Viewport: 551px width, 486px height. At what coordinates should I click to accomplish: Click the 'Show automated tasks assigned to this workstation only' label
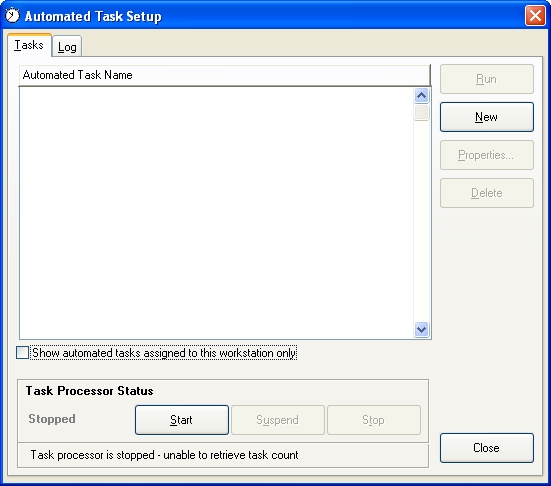pos(164,353)
